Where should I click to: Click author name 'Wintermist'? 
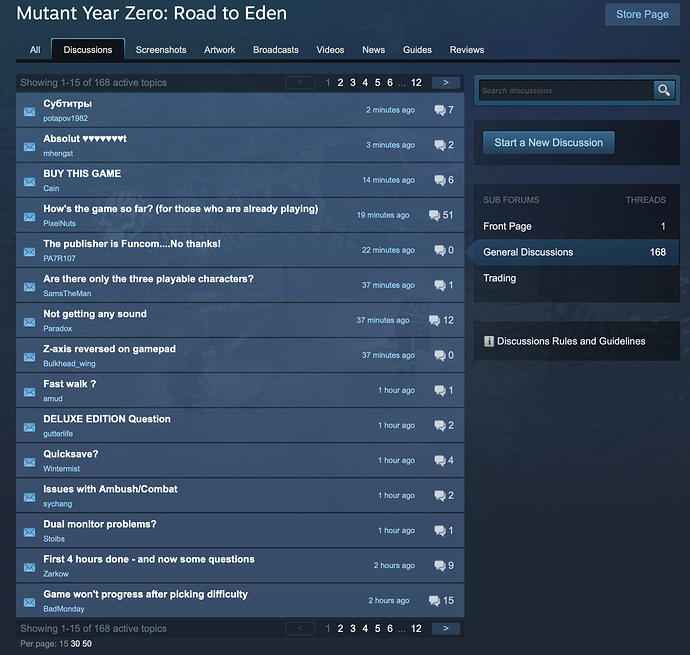pos(62,469)
